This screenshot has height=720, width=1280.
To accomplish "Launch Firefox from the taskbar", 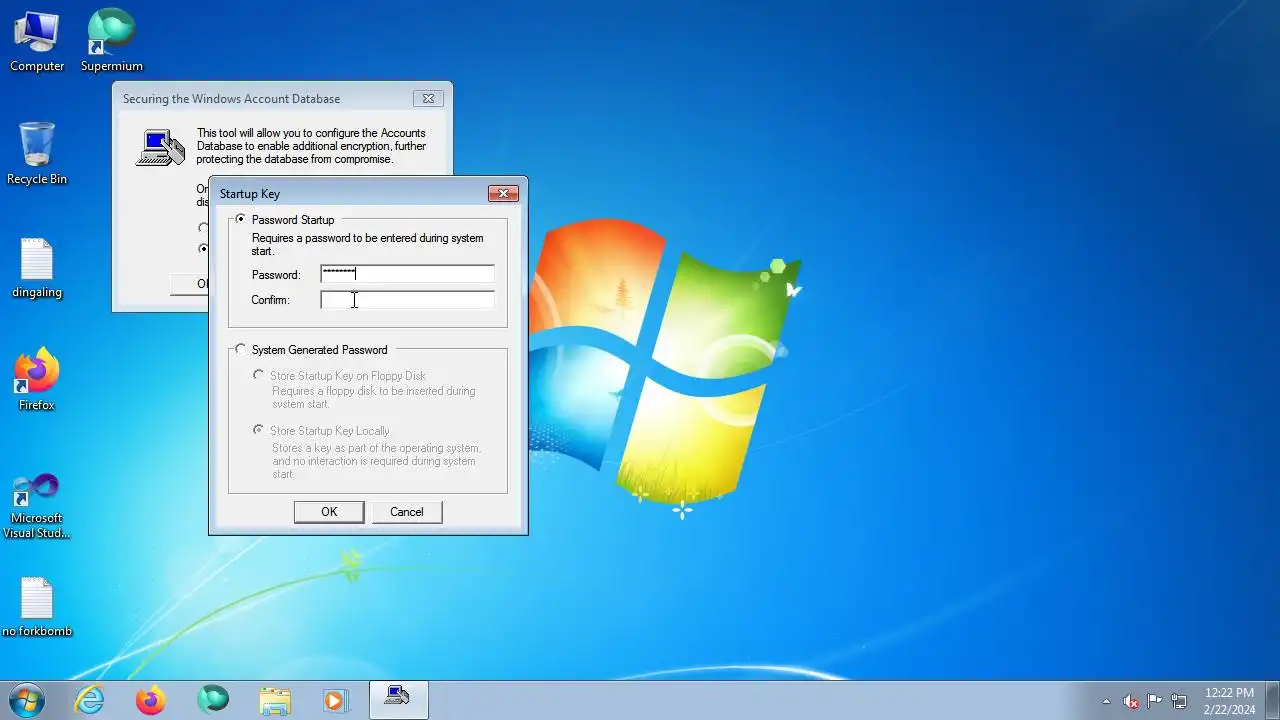I will coord(151,700).
